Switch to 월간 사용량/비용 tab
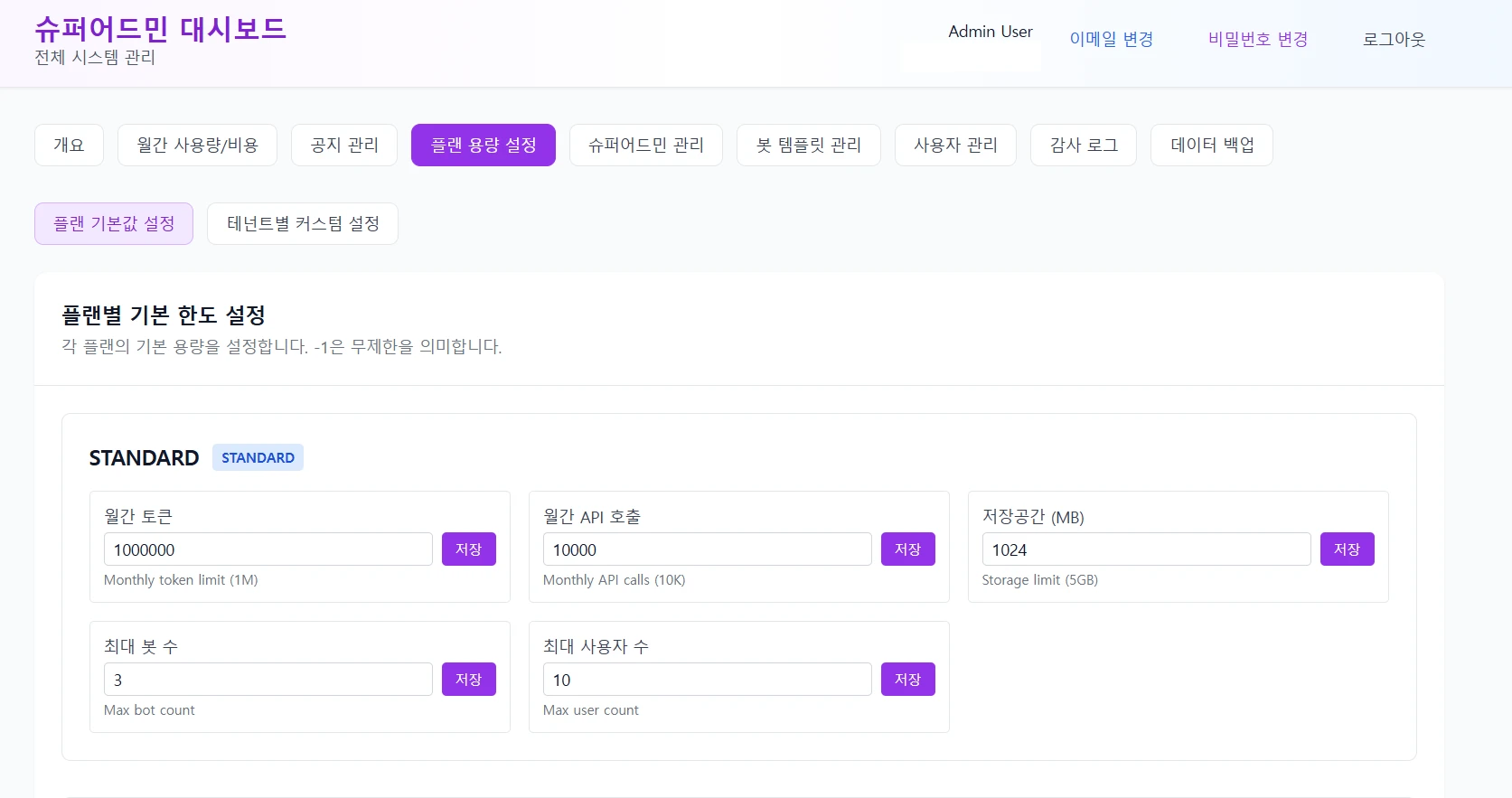The image size is (1512, 798). tap(197, 145)
